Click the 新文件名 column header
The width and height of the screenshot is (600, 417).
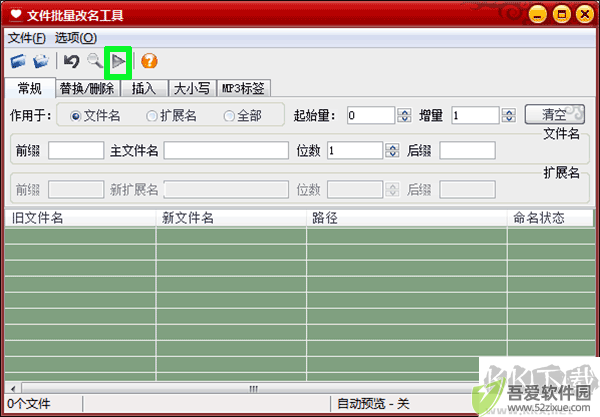click(231, 218)
